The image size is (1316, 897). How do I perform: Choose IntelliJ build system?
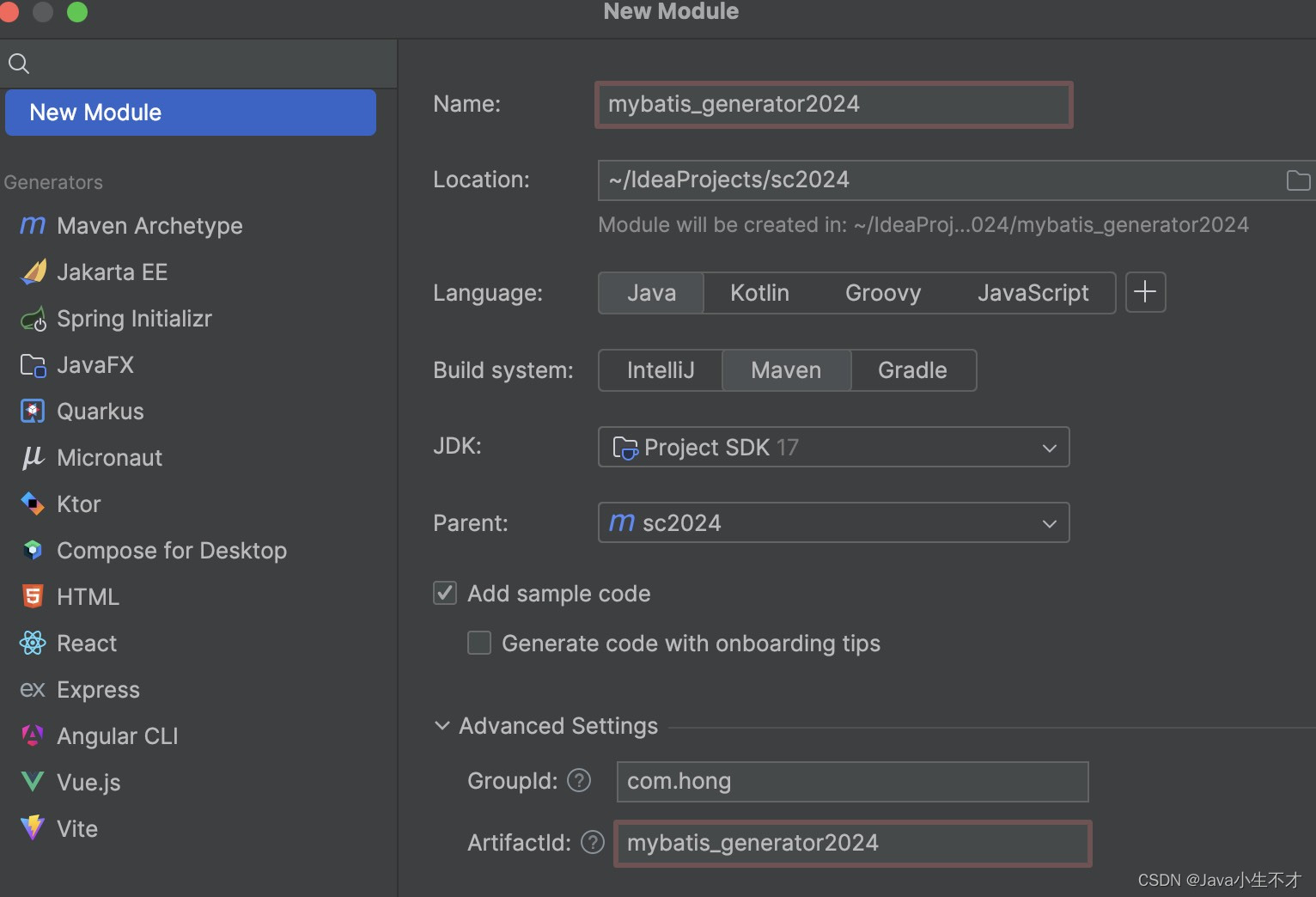click(661, 370)
